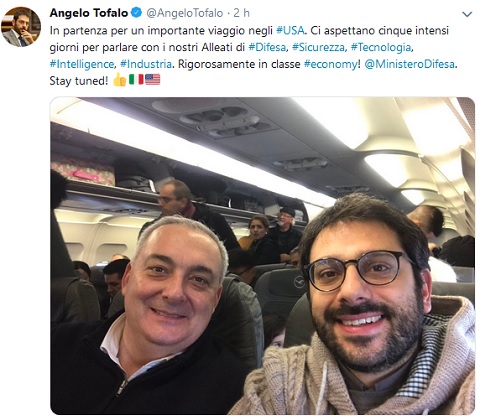The height and width of the screenshot is (420, 480).
Task: Click the United States flag emoji
Action: (152, 79)
